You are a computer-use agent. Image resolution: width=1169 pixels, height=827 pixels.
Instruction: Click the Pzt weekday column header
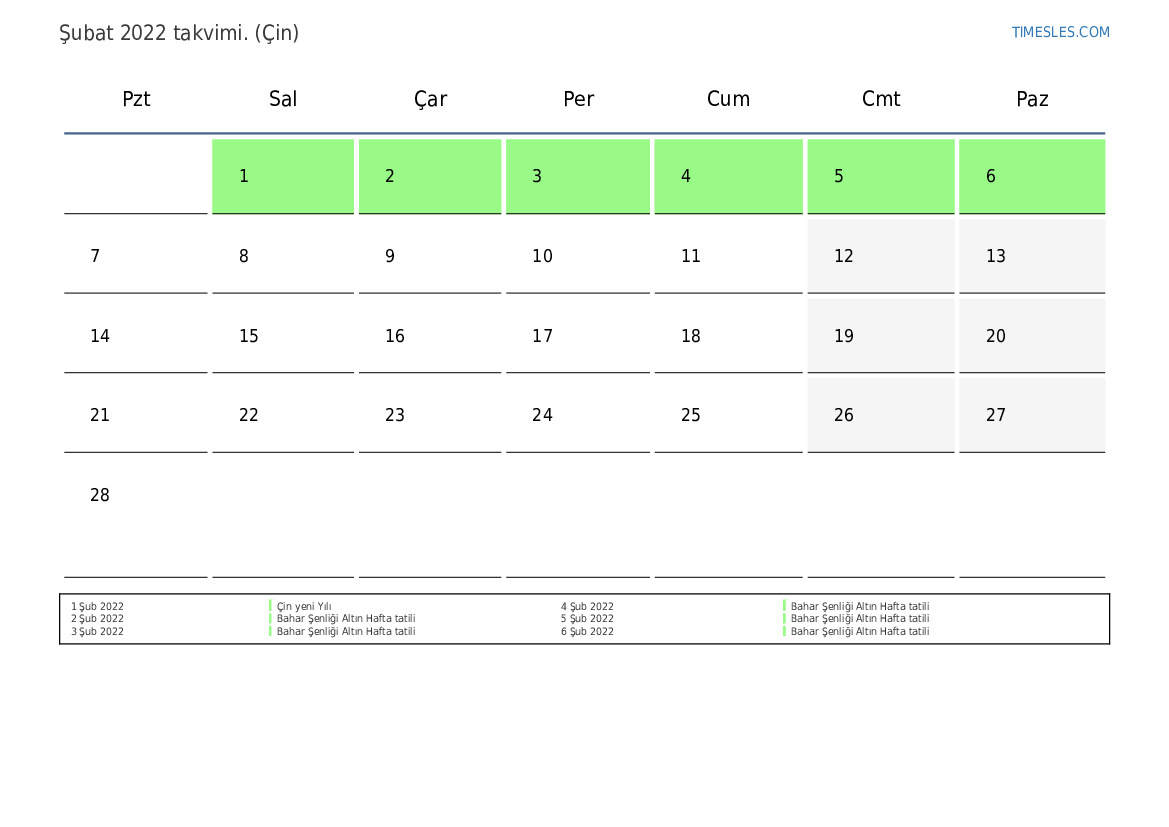pyautogui.click(x=136, y=99)
